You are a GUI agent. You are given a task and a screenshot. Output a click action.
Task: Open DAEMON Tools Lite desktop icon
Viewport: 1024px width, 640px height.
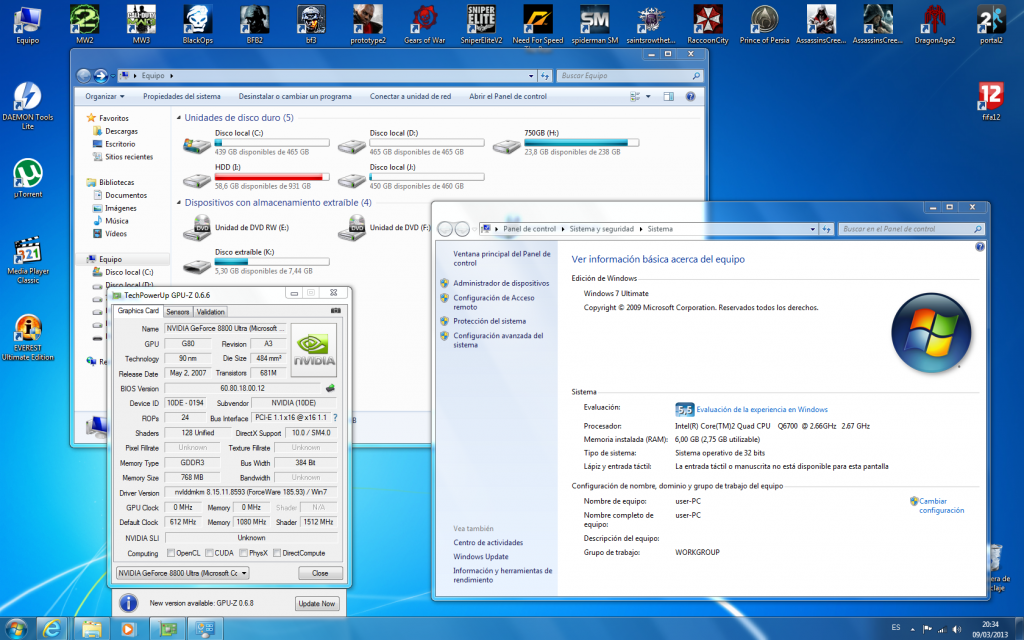click(27, 106)
